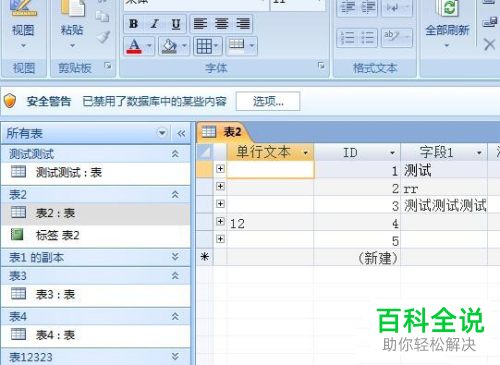Image resolution: width=500 pixels, height=365 pixels.
Task: Select 表2 : 表 in navigation
Action: click(x=95, y=213)
